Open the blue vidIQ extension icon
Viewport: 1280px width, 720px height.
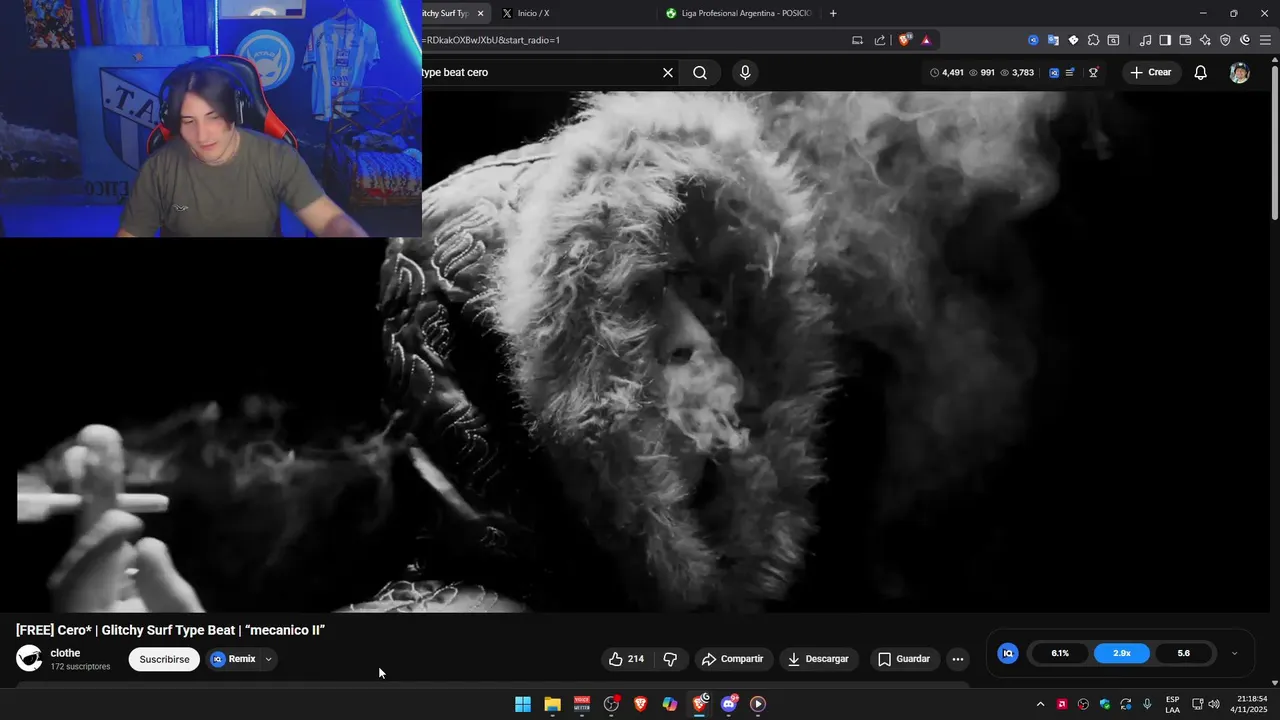pyautogui.click(x=1033, y=40)
